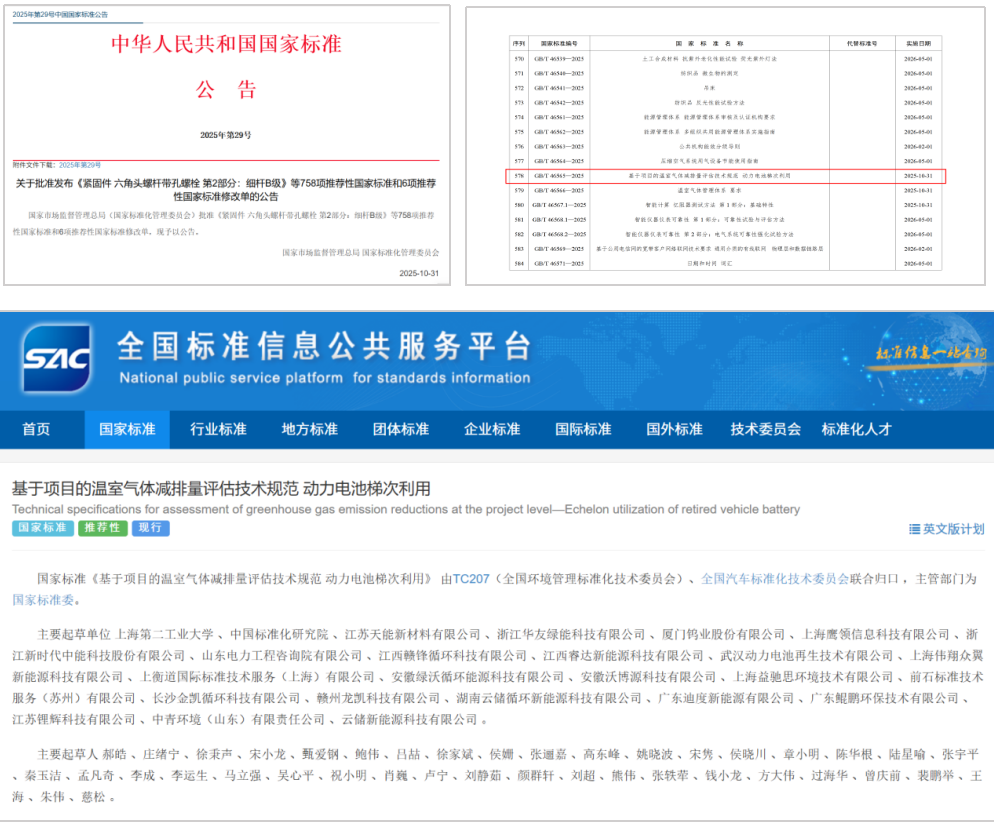
Task: Open the 首页 navigation tab
Action: click(36, 429)
